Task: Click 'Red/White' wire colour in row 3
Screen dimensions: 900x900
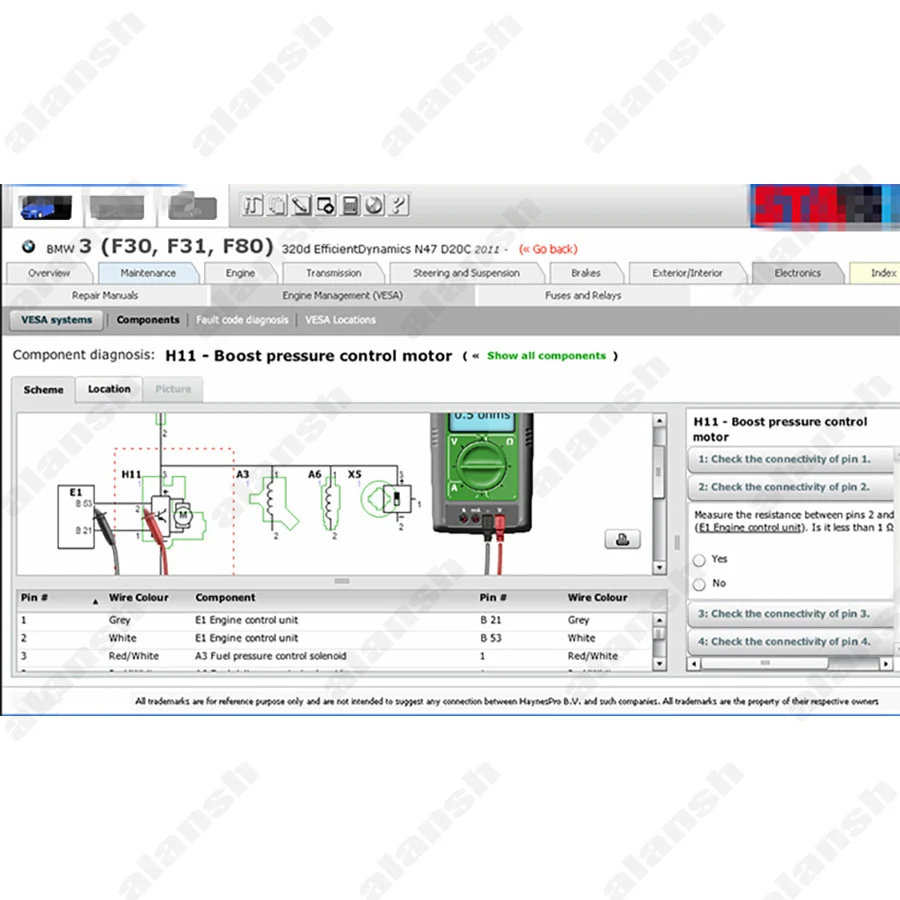Action: pyautogui.click(x=134, y=656)
